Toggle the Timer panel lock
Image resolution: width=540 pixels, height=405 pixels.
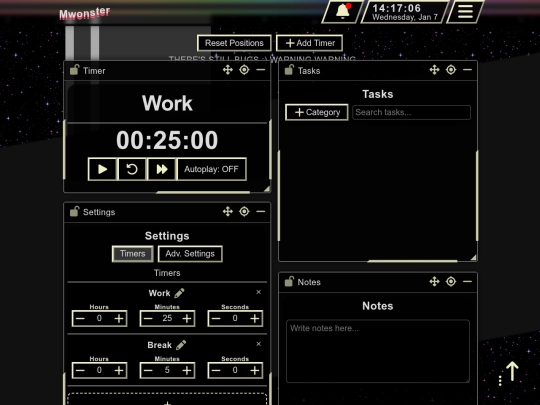[x=74, y=70]
